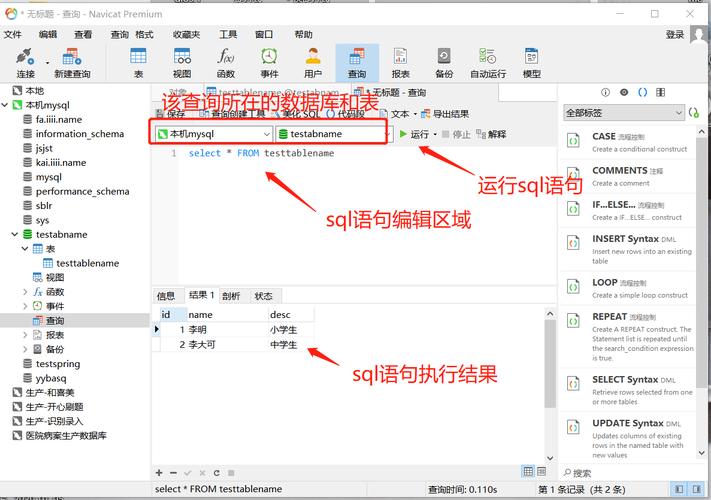
Task: Click the desc column header
Action: point(290,315)
